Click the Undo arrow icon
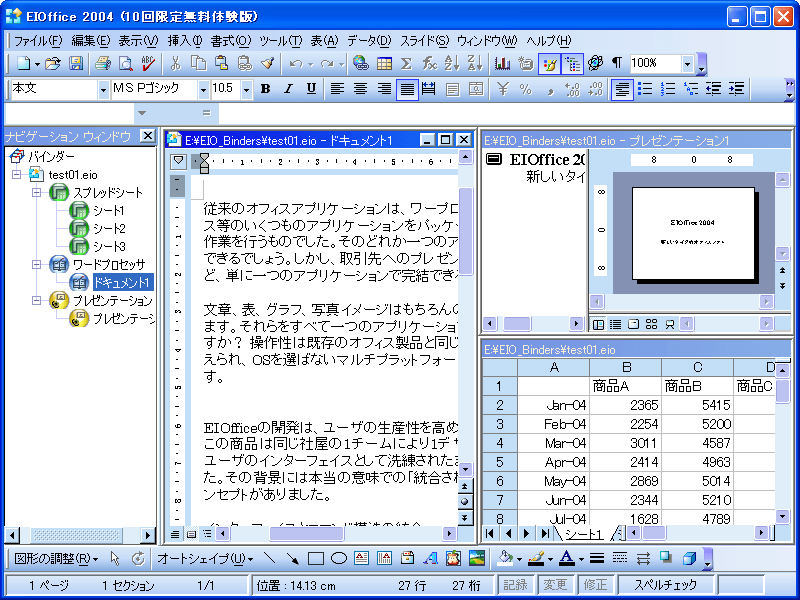Image resolution: width=800 pixels, height=600 pixels. click(295, 63)
